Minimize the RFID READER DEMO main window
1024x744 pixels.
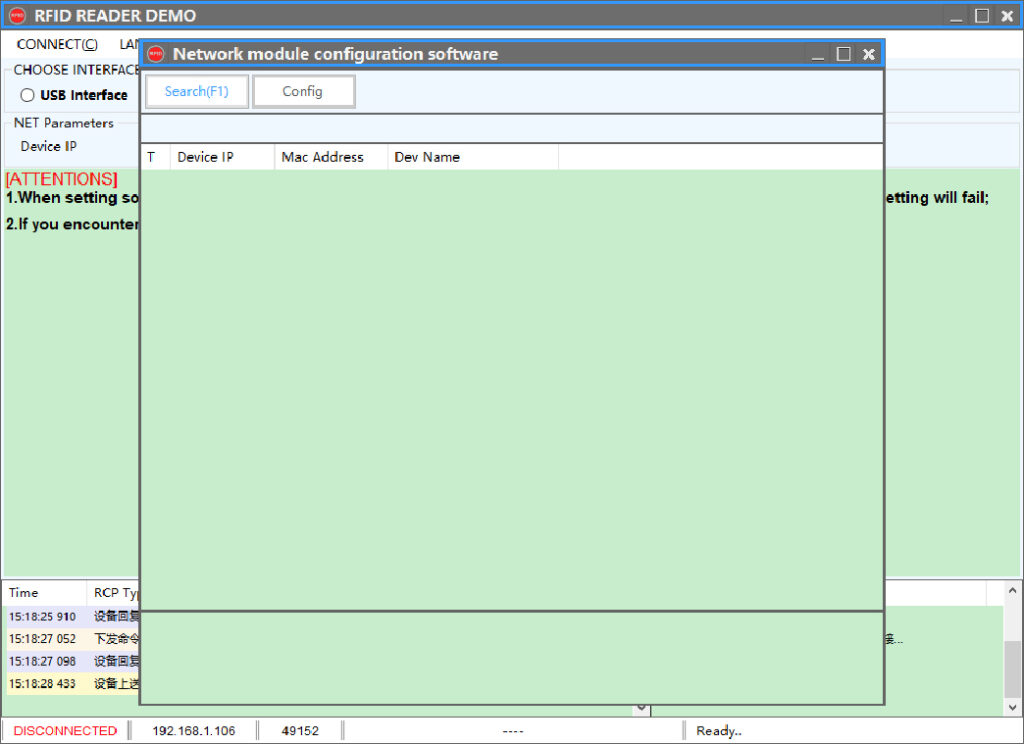[x=956, y=16]
